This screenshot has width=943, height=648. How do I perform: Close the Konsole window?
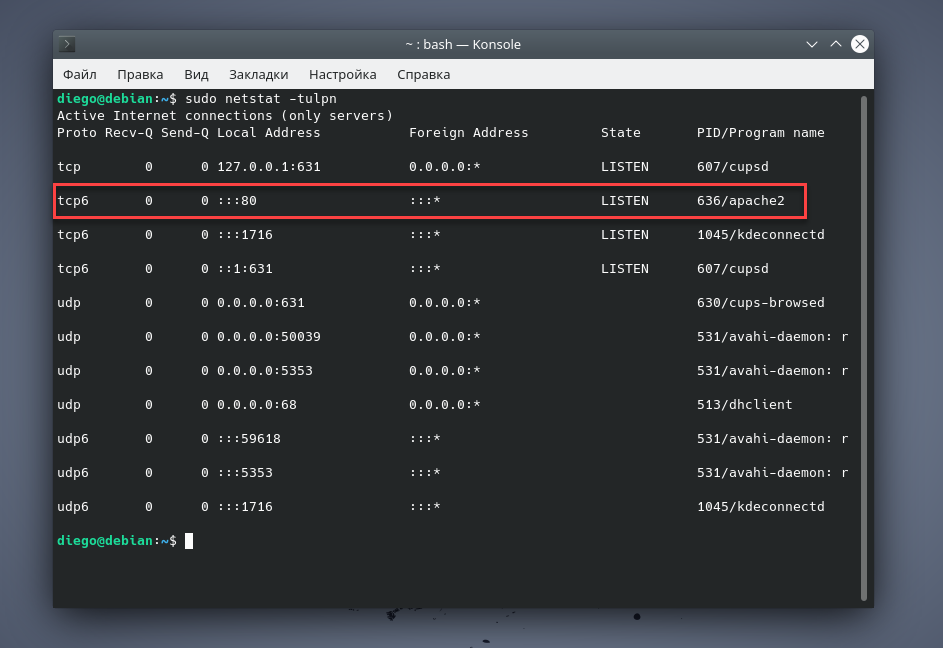859,44
